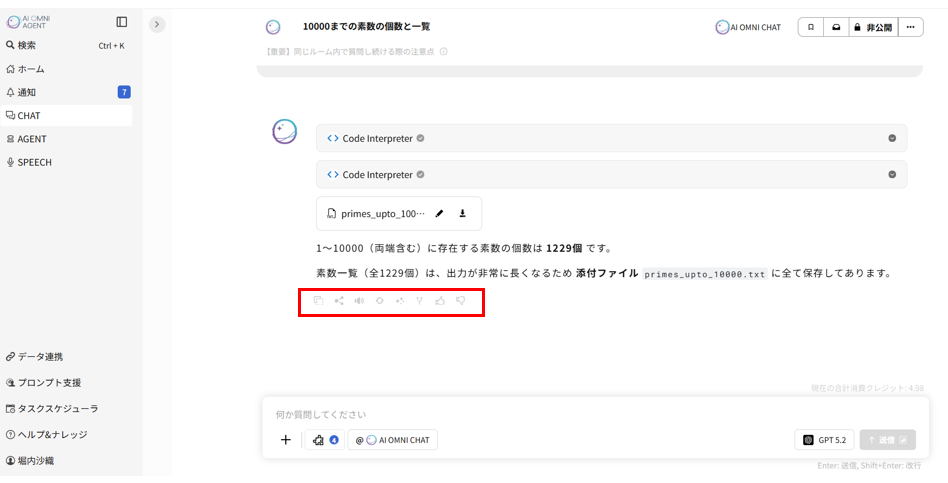Click the inbox tray icon in header
The height and width of the screenshot is (483, 948).
coord(836,27)
